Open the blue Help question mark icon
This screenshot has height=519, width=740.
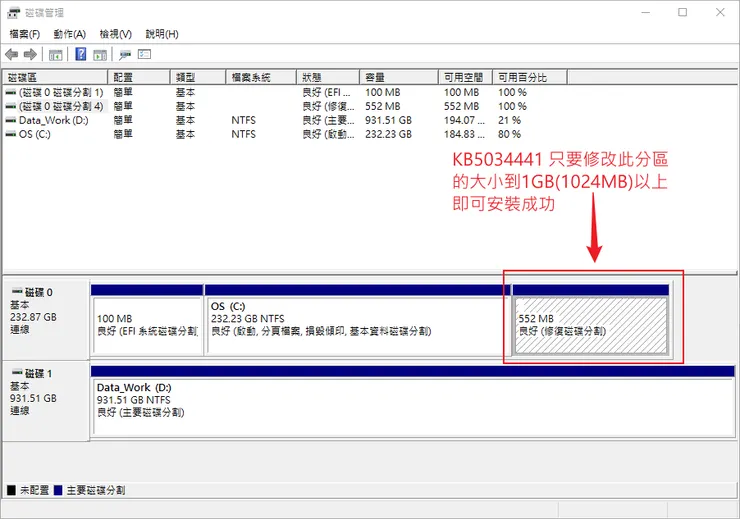[x=81, y=54]
